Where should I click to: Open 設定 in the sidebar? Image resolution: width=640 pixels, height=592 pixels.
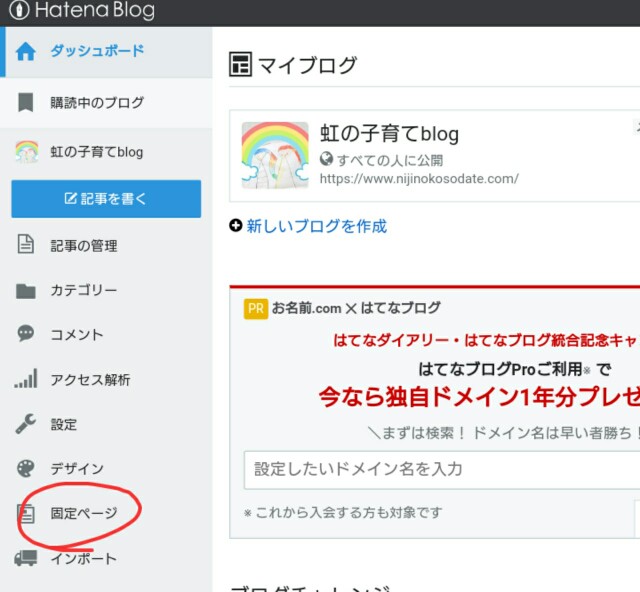click(x=63, y=425)
